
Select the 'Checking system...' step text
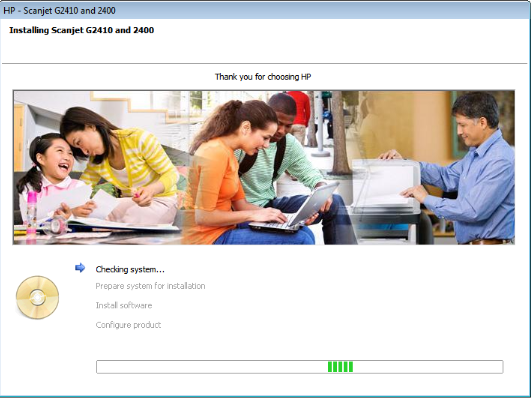(x=130, y=270)
